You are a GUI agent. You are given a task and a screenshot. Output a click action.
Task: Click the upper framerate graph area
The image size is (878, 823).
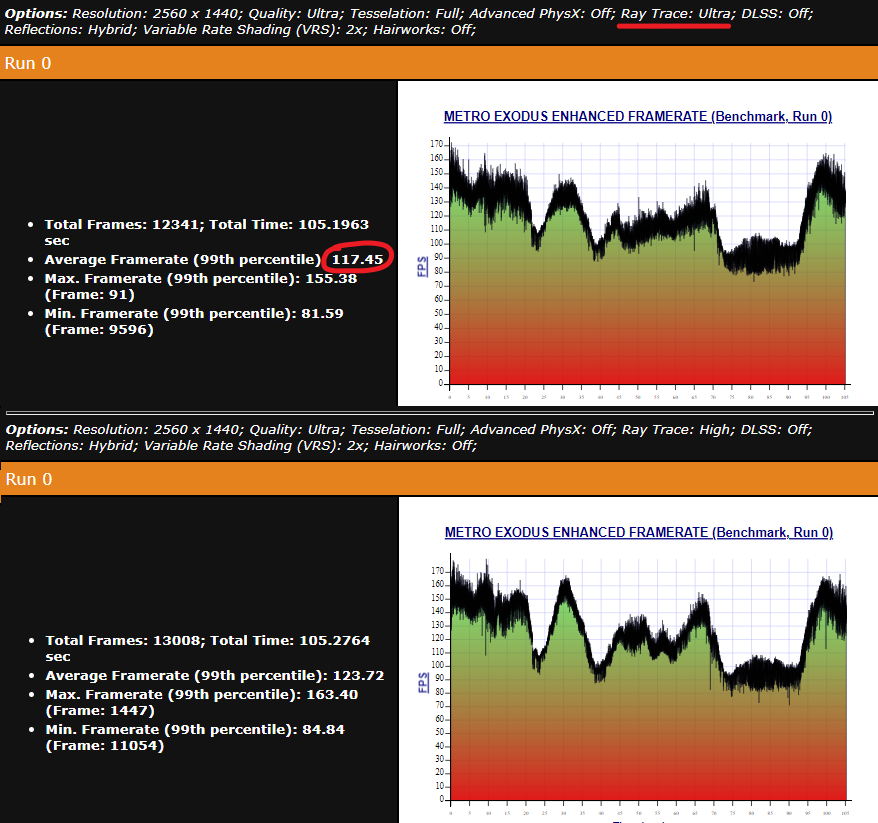pos(647,263)
